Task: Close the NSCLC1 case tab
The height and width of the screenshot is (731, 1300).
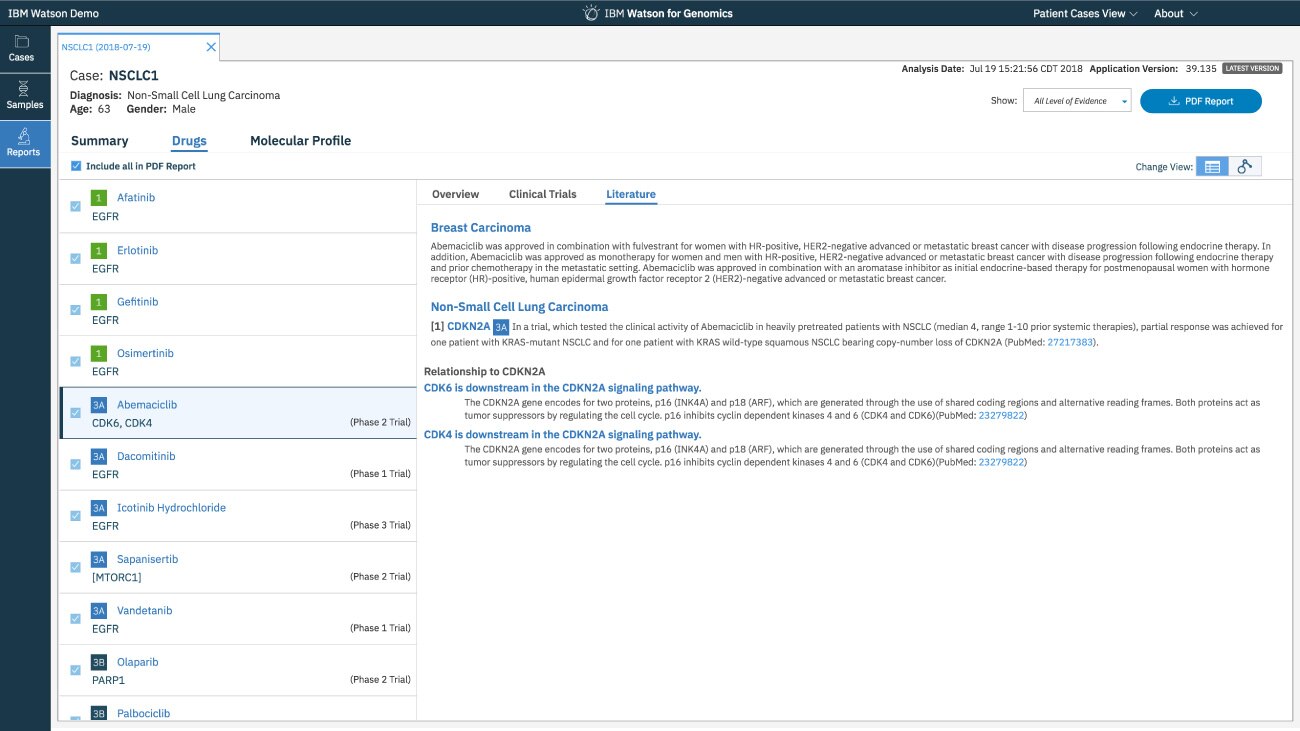Action: click(211, 47)
